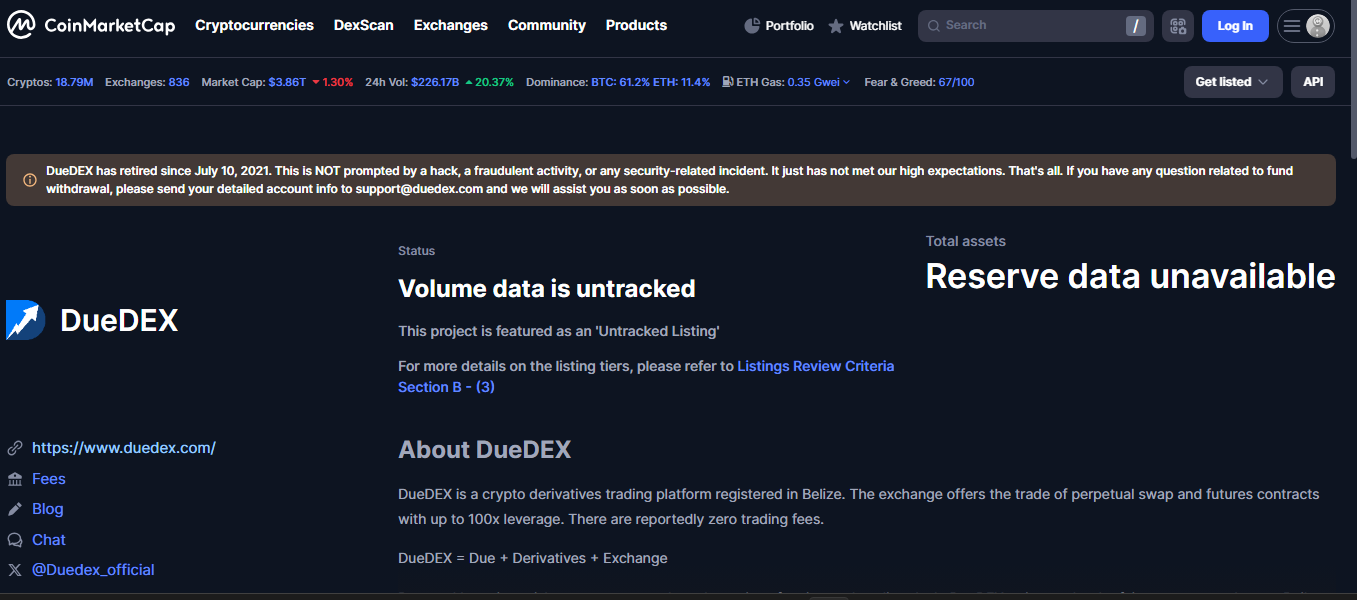Click the Market Cap $3.86T value
The image size is (1357, 600).
click(x=288, y=82)
